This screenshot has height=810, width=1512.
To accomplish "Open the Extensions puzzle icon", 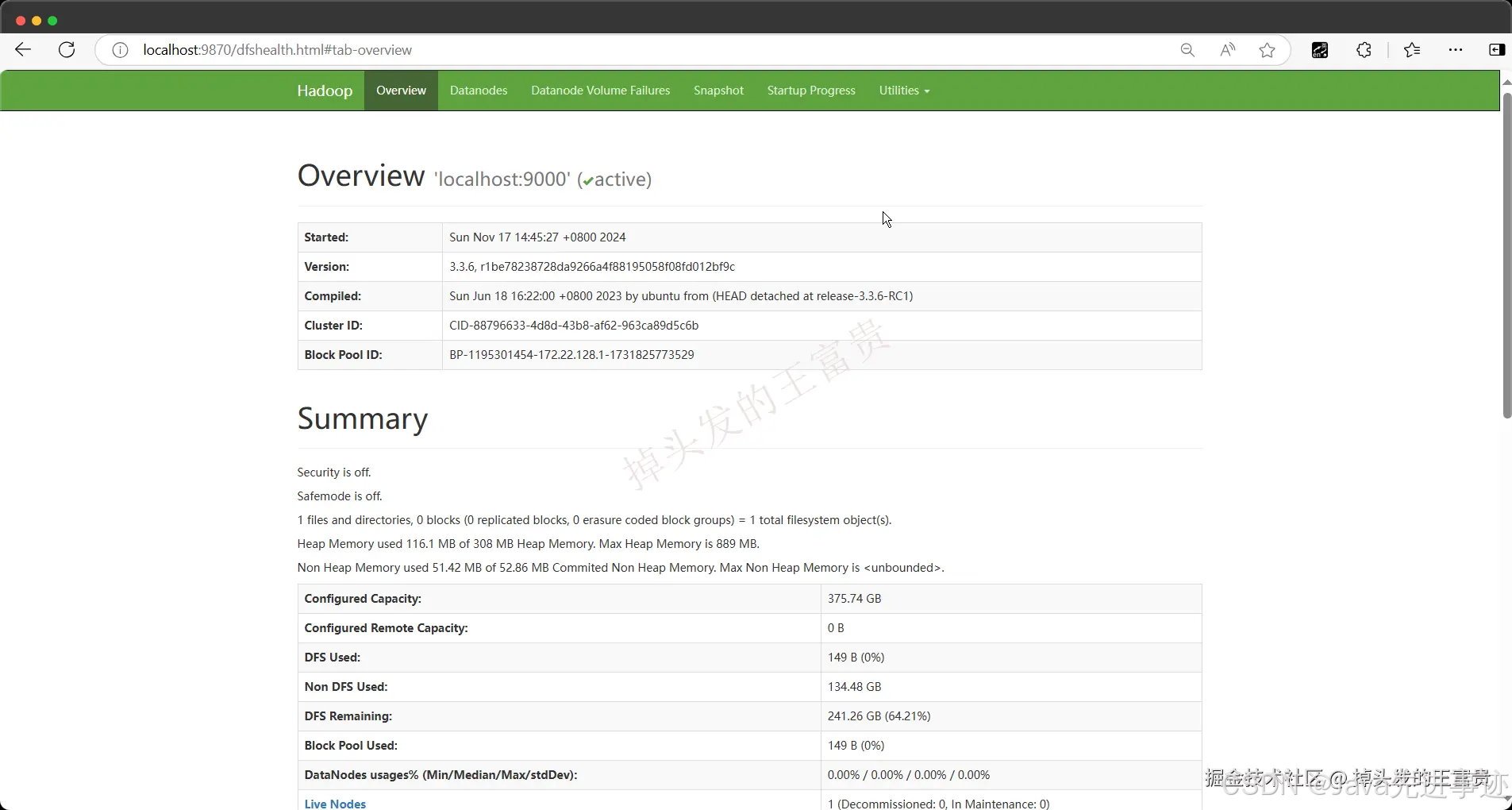I will pos(1364,50).
